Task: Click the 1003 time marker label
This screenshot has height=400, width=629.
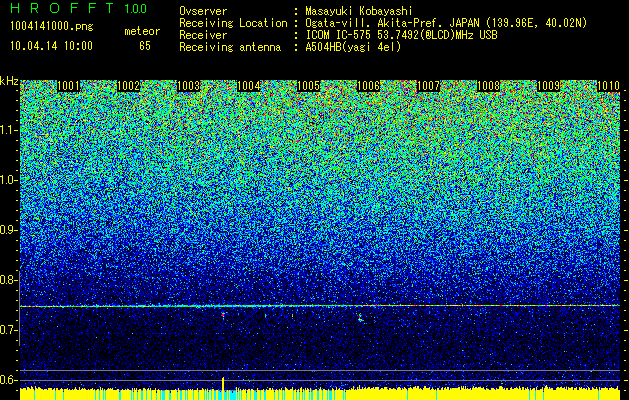Action: coord(189,86)
